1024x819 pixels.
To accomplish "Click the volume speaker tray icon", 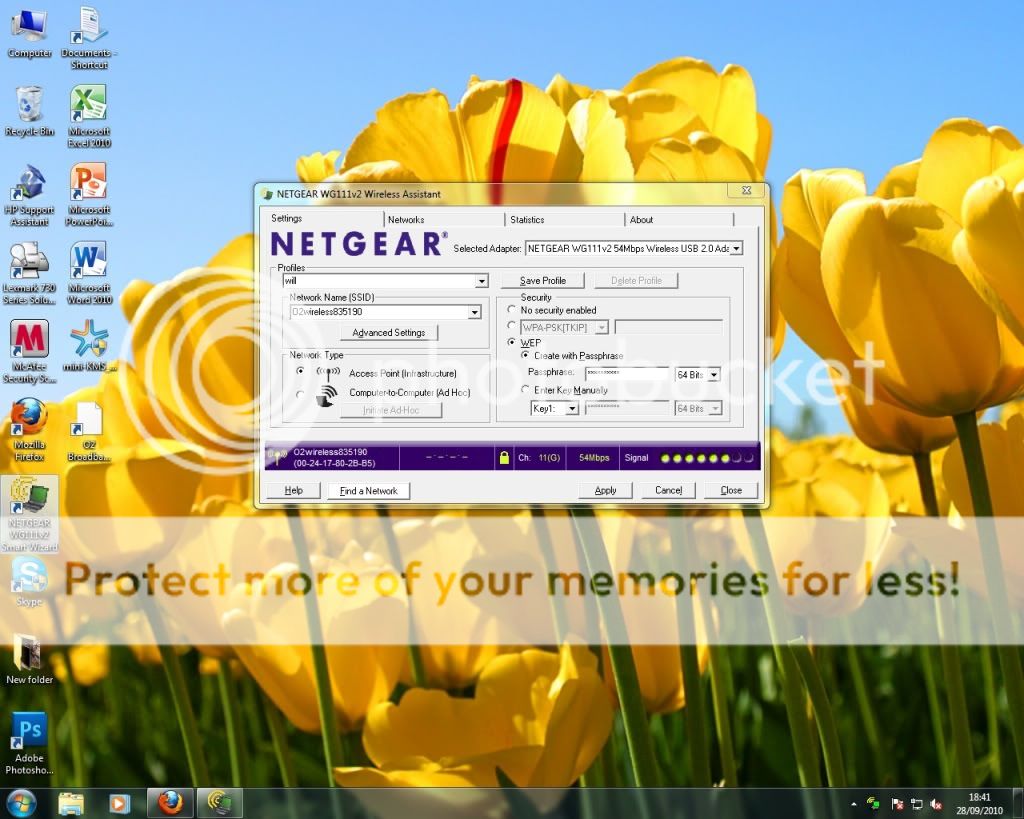I will pos(936,804).
